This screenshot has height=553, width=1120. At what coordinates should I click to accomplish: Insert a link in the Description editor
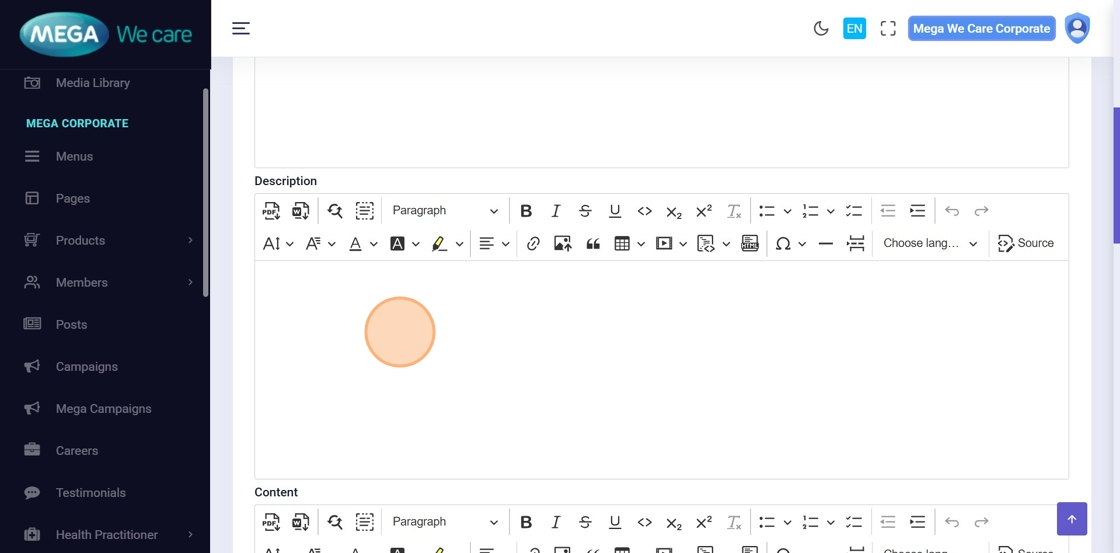coord(533,244)
